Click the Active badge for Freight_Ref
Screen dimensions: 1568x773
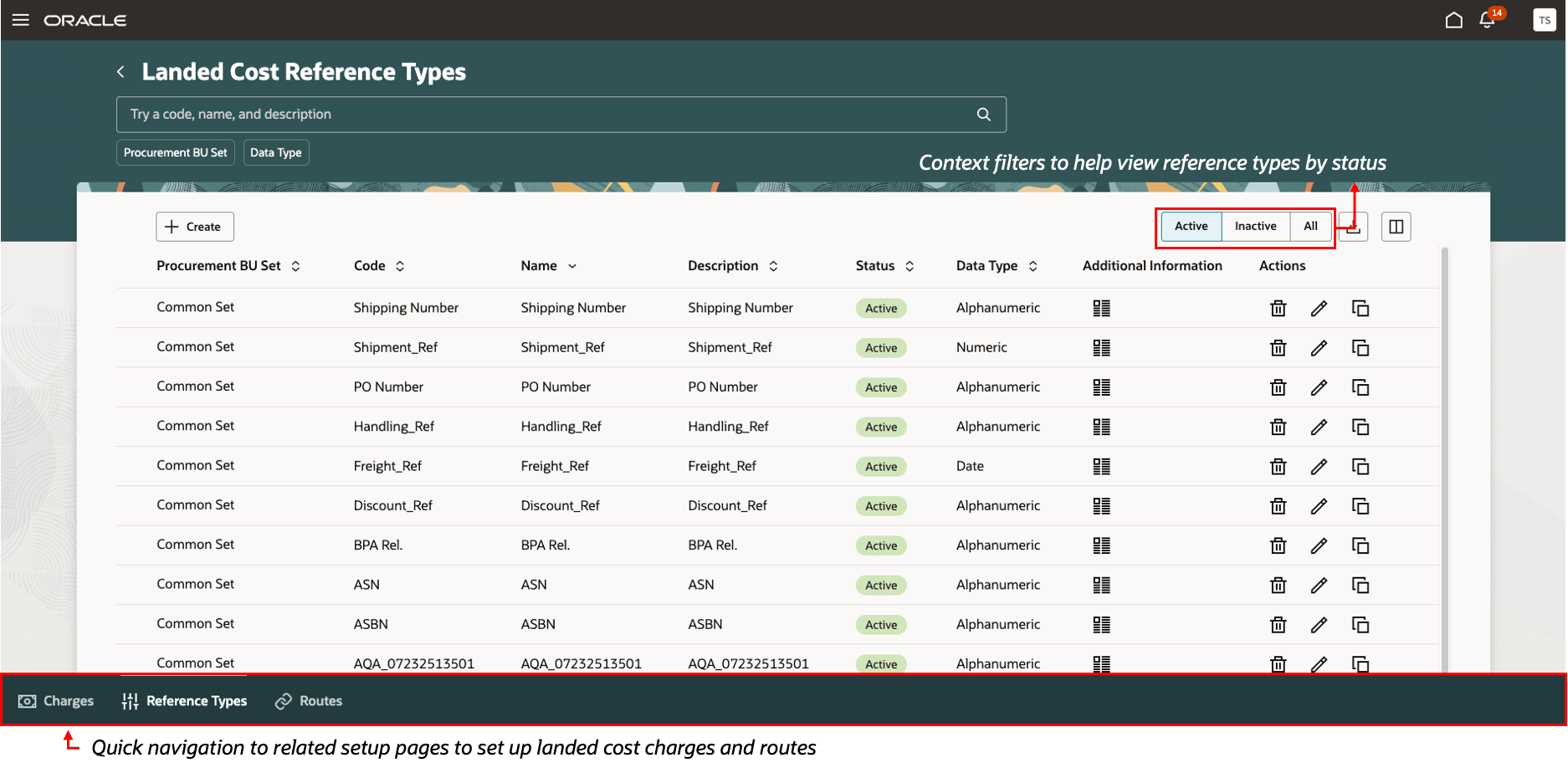[x=881, y=467]
